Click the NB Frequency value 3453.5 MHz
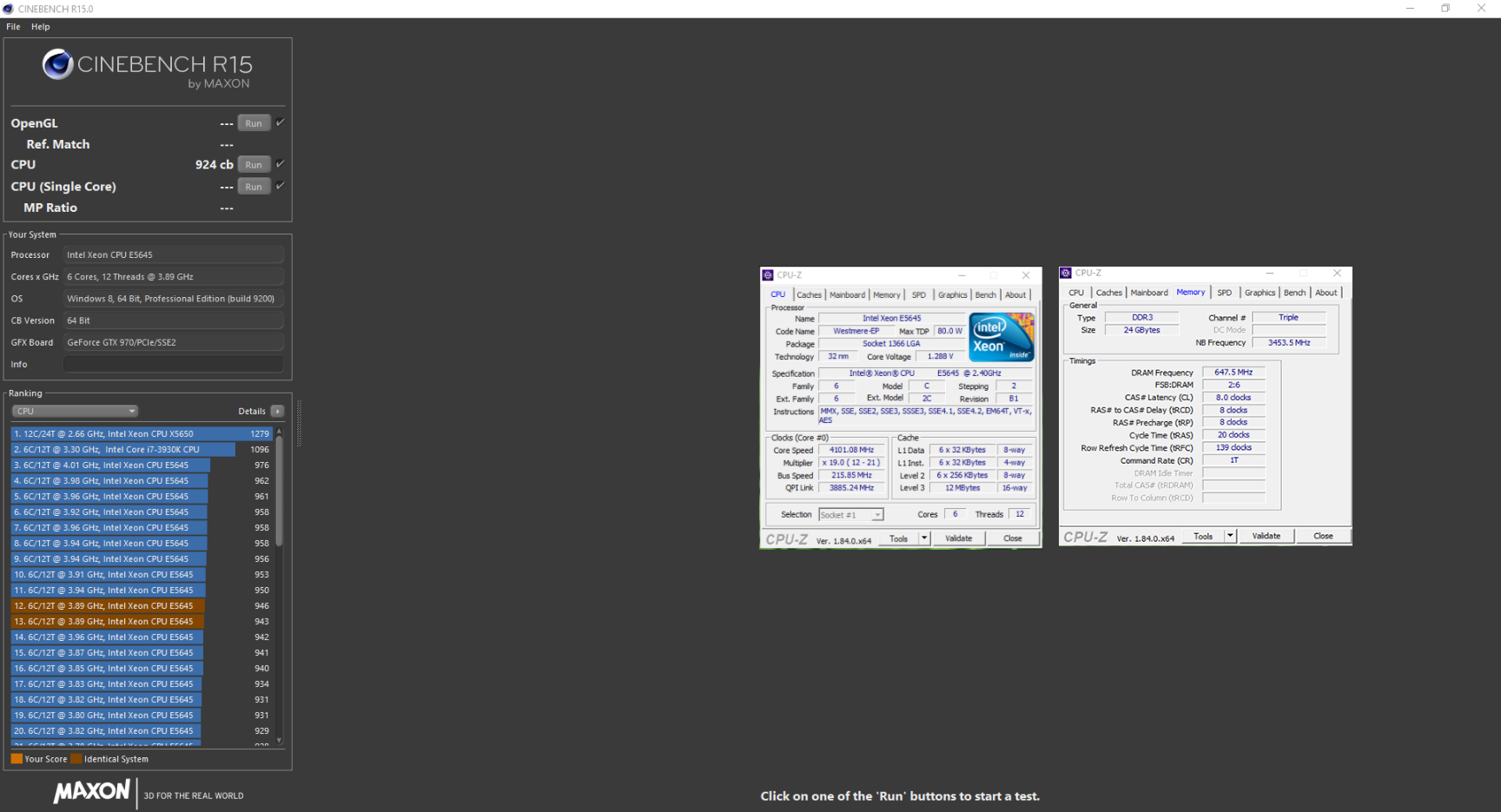 pyautogui.click(x=1289, y=342)
